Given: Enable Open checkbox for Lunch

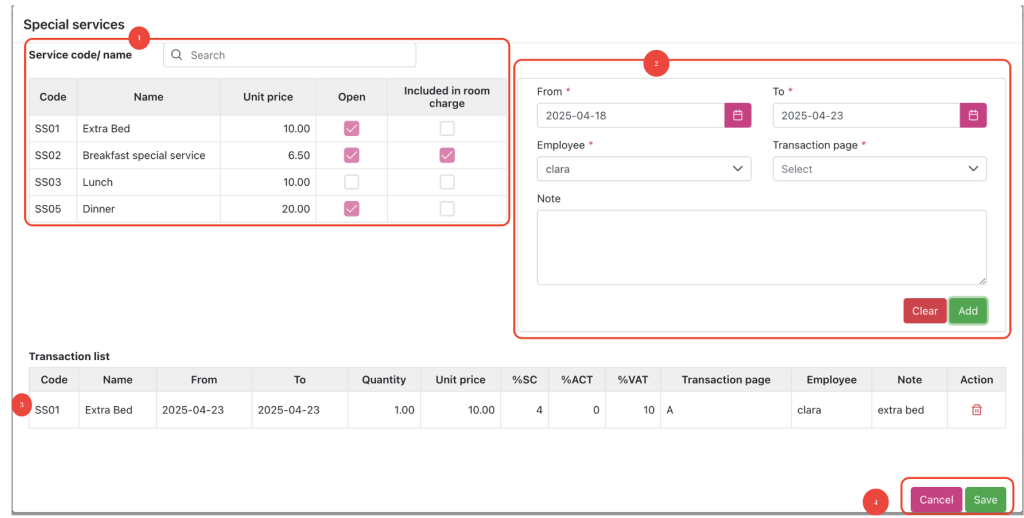Looking at the screenshot, I should (x=351, y=182).
